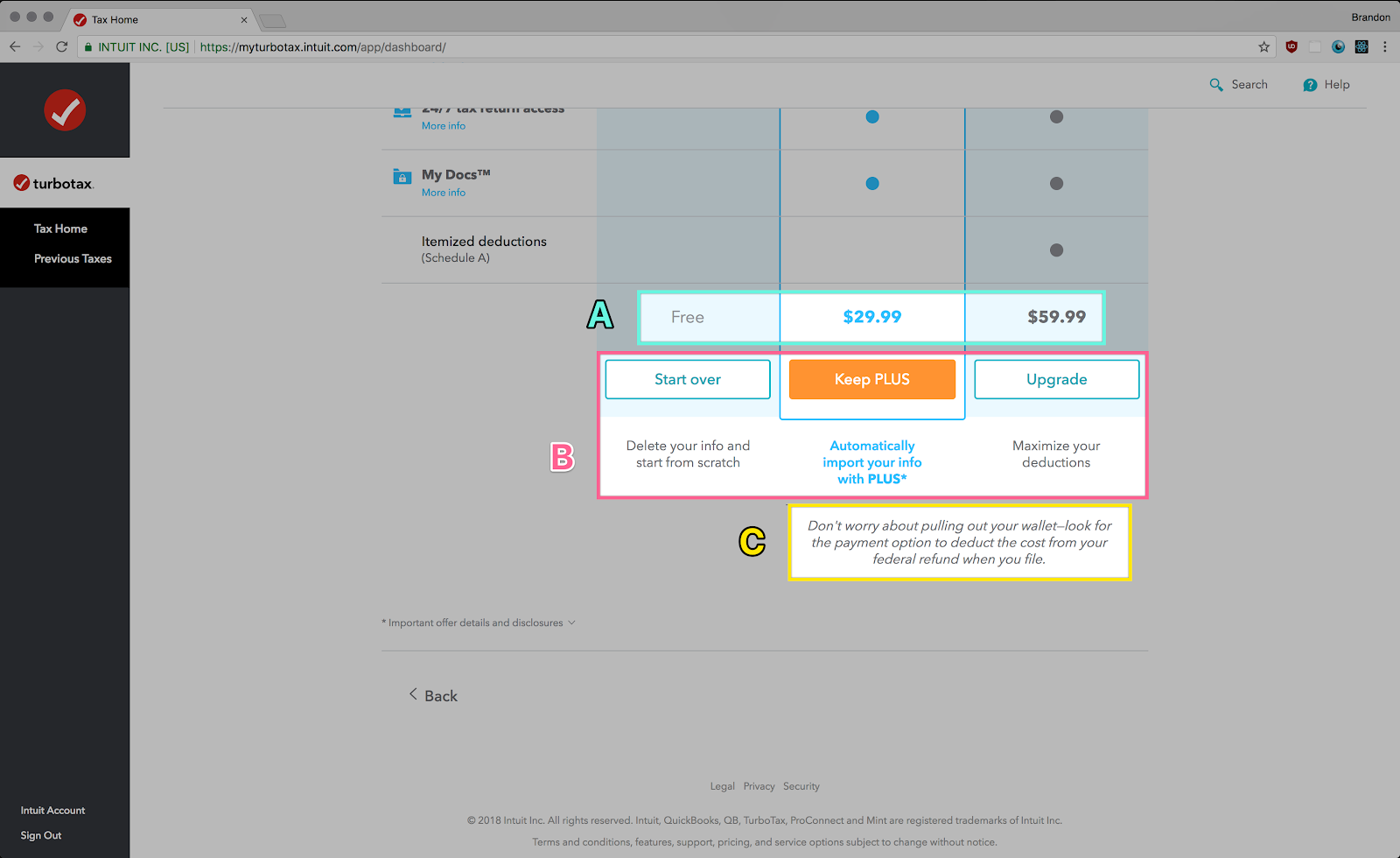
Task: Click the green secure padlock icon
Action: (88, 47)
